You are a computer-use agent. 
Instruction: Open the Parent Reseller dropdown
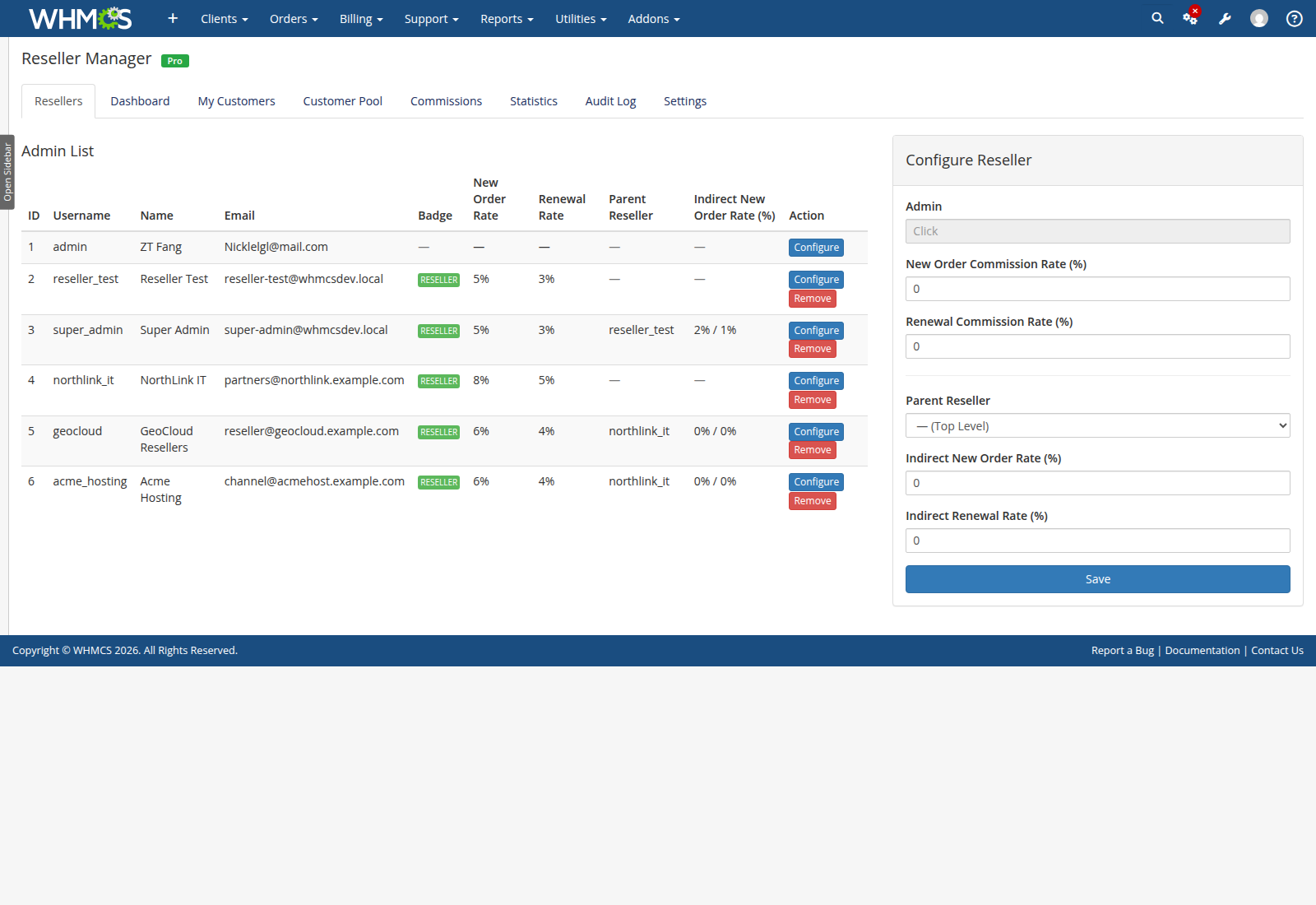click(x=1097, y=425)
